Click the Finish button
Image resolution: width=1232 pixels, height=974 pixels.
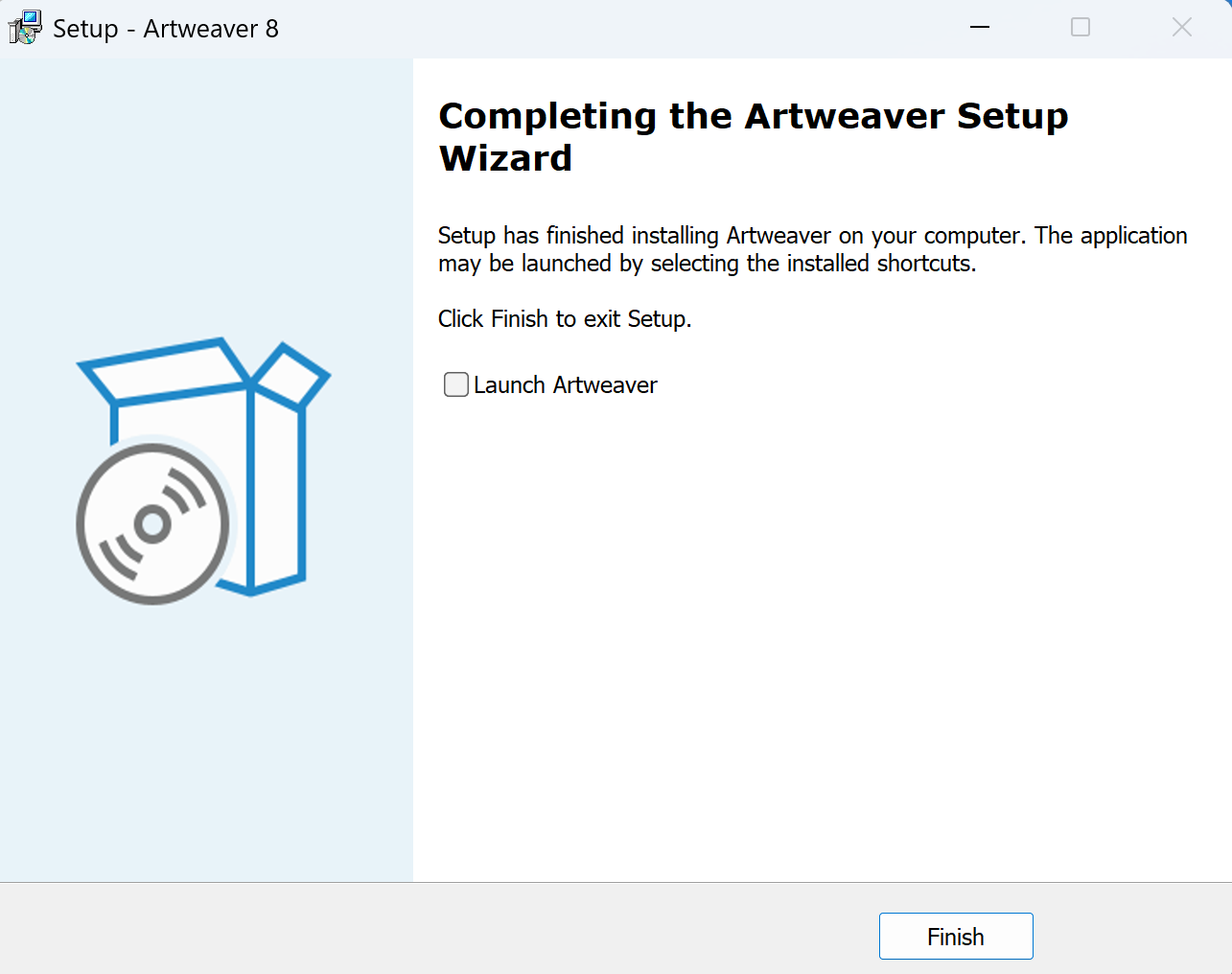tap(956, 937)
